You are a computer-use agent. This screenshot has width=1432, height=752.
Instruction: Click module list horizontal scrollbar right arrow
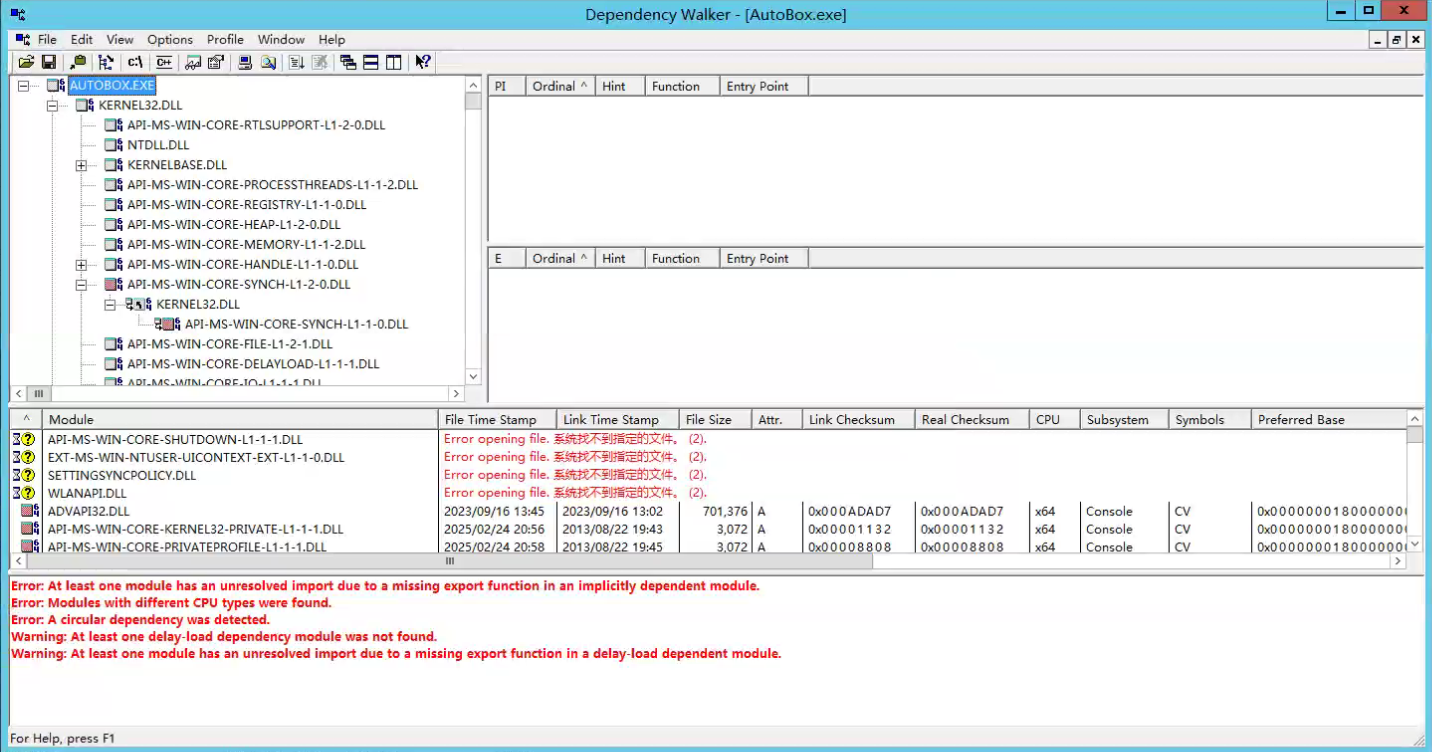click(x=1398, y=562)
